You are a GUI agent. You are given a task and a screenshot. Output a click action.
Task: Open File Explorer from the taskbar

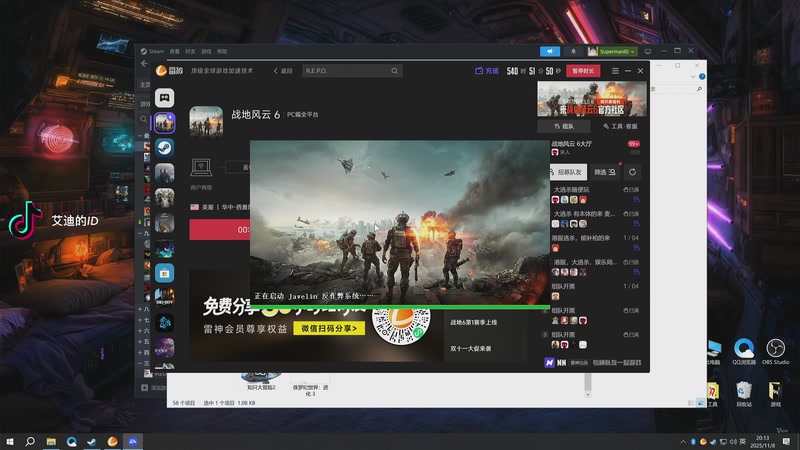pyautogui.click(x=51, y=441)
